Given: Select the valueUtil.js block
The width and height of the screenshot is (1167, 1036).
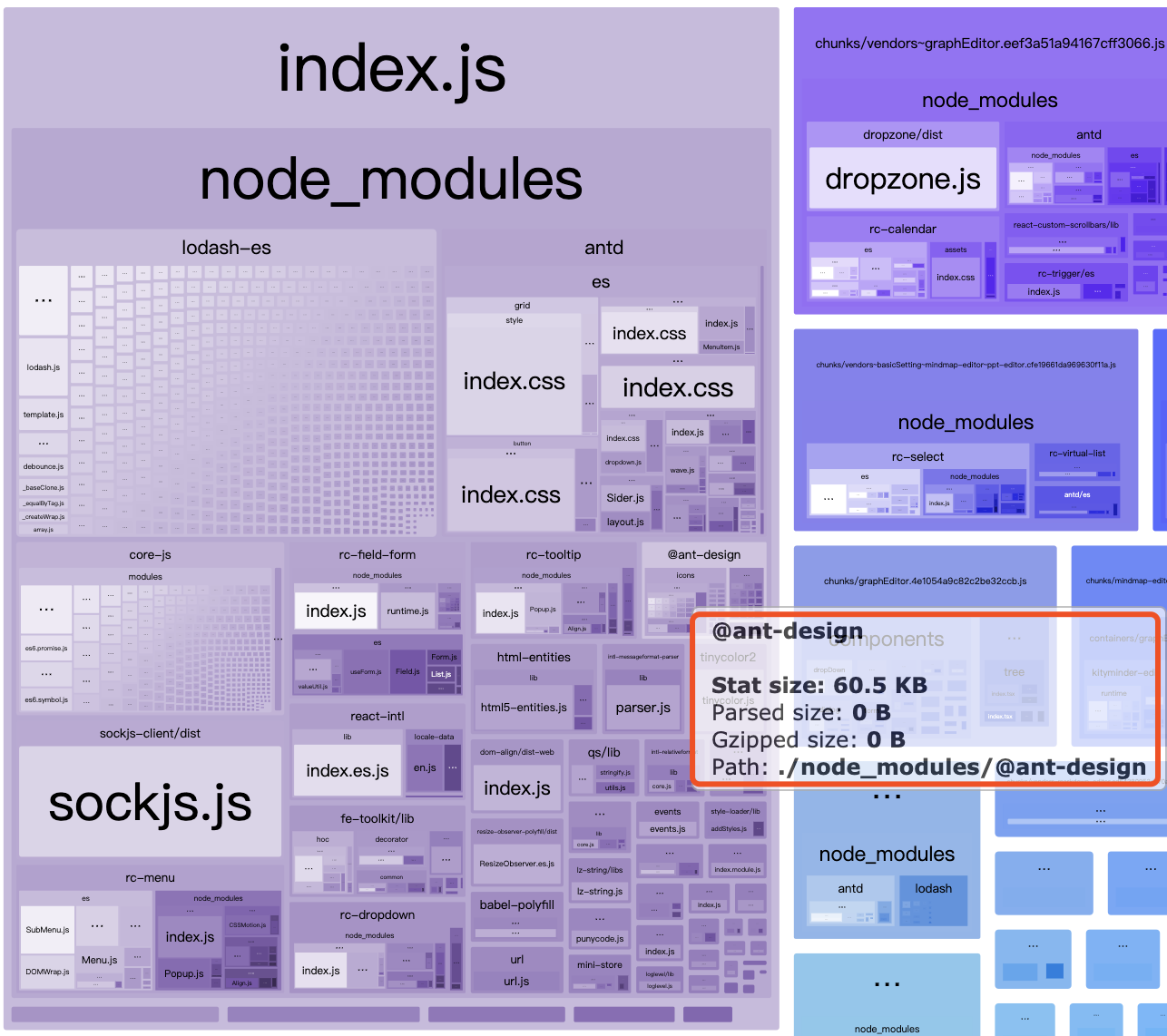Looking at the screenshot, I should click(x=313, y=687).
